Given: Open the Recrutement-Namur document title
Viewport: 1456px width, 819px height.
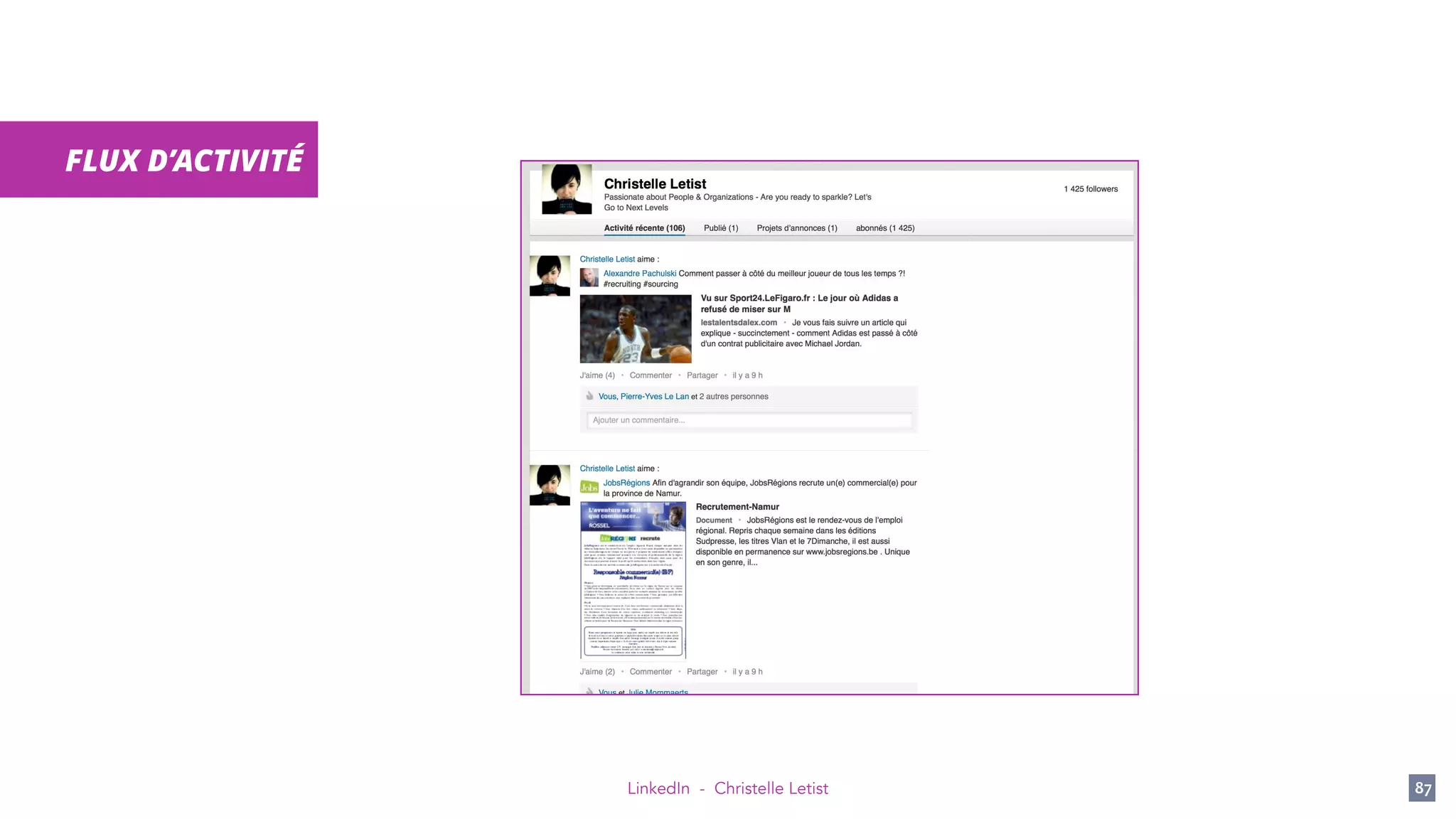Looking at the screenshot, I should 737,507.
